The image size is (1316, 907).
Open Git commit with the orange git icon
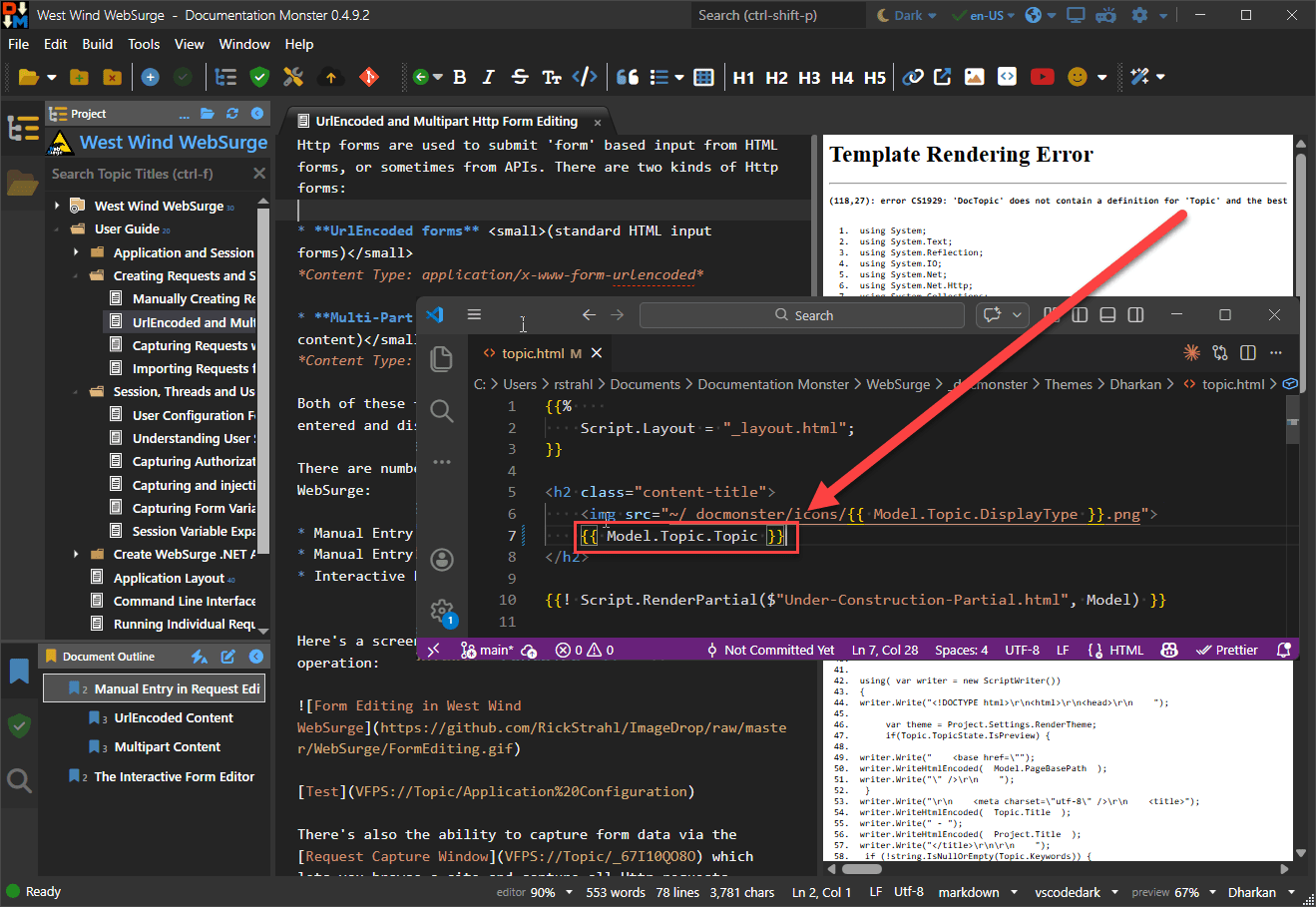click(x=369, y=77)
